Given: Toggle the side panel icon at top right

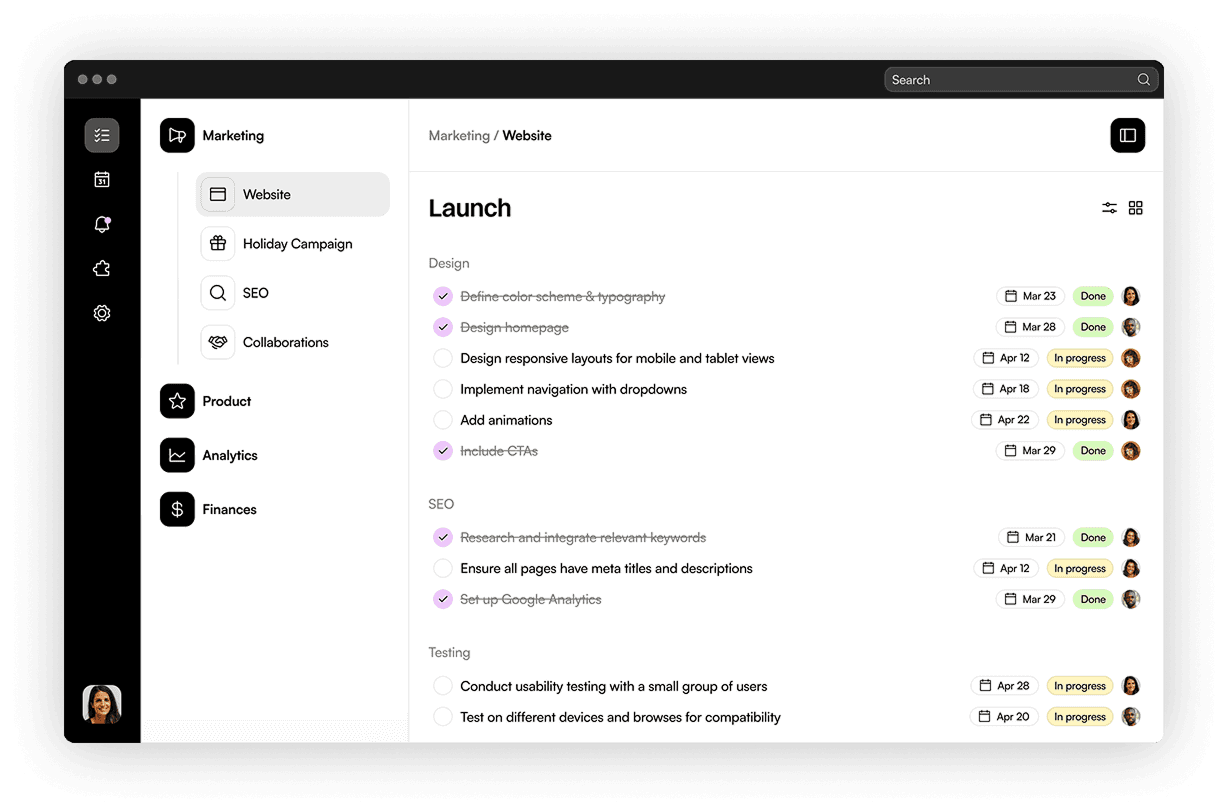Looking at the screenshot, I should click(x=1128, y=135).
